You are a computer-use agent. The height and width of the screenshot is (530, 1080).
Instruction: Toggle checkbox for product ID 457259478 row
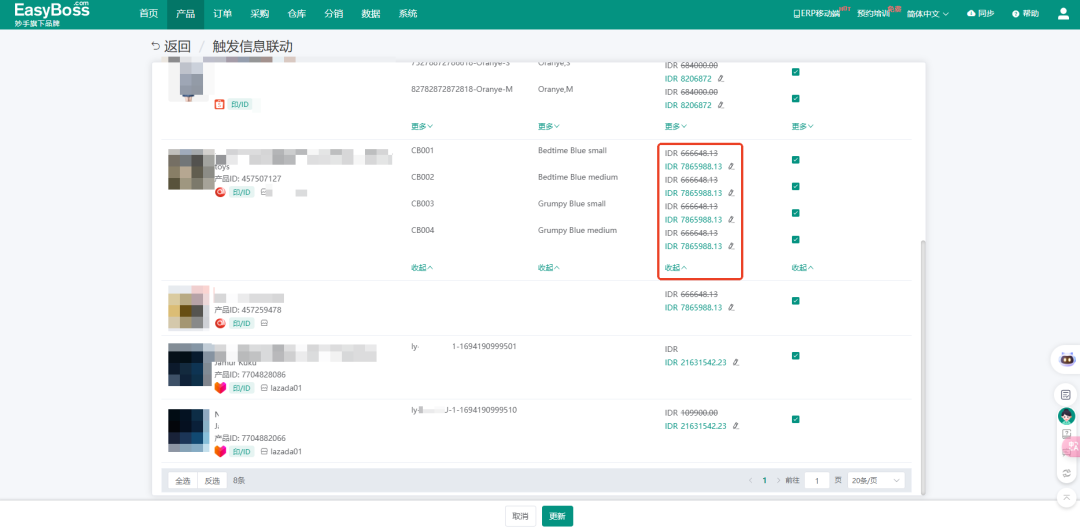[795, 301]
